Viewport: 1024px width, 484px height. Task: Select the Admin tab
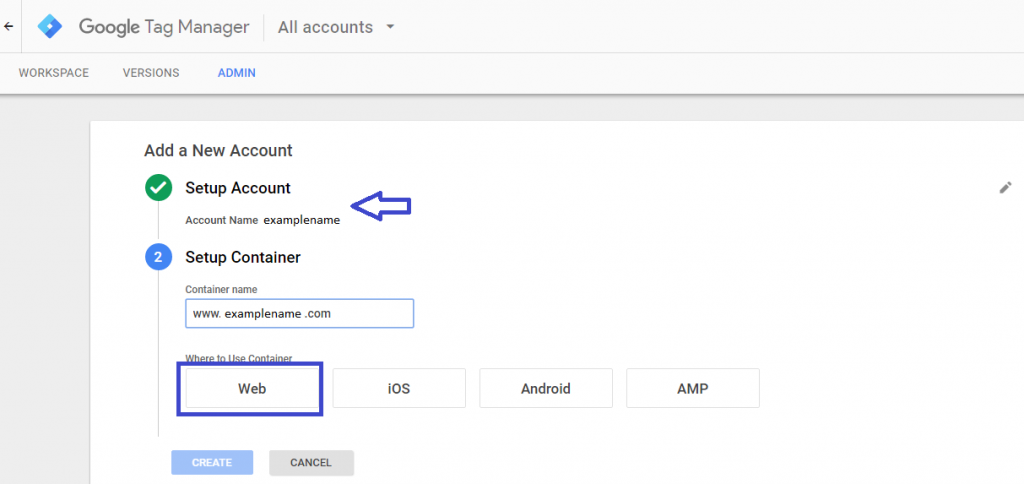point(237,73)
